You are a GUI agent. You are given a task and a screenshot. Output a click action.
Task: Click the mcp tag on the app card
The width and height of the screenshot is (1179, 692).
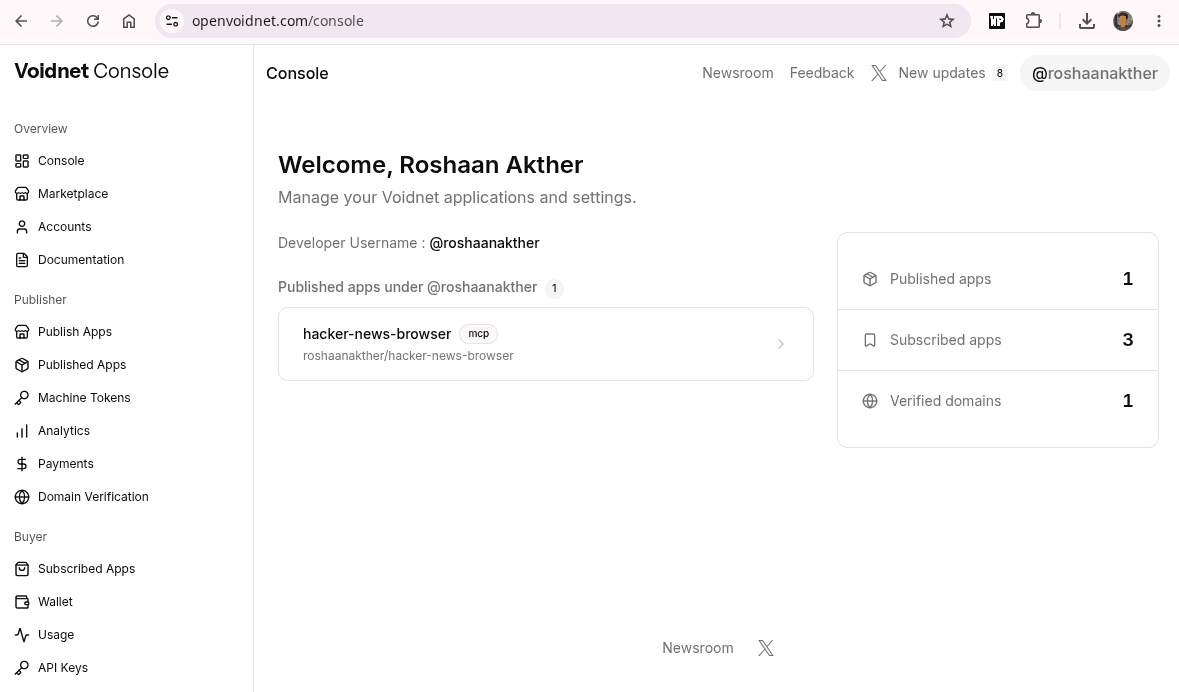point(478,333)
